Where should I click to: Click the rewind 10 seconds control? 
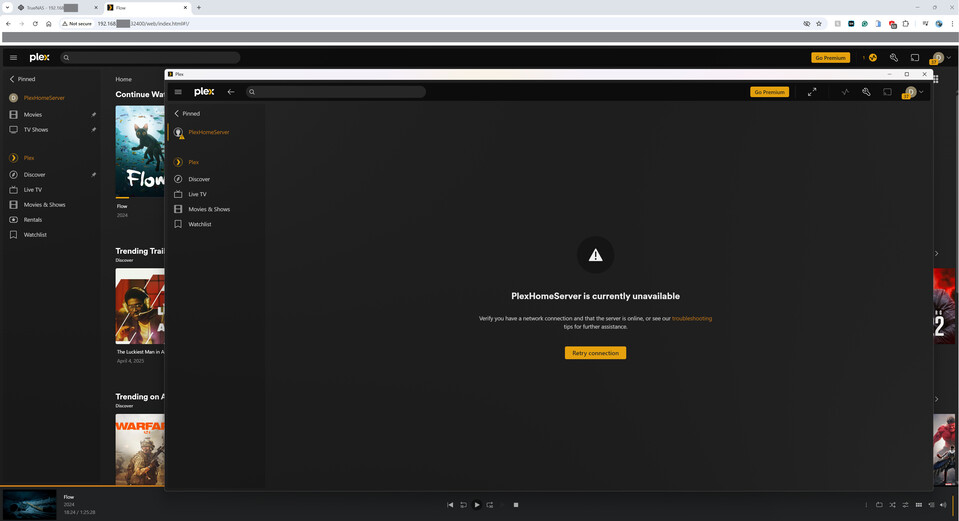(464, 505)
